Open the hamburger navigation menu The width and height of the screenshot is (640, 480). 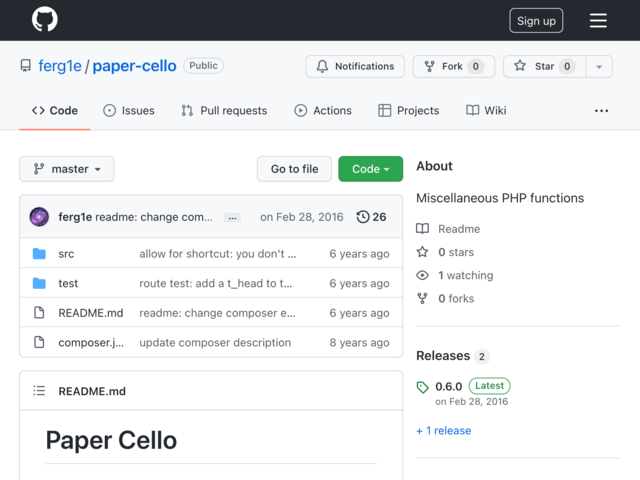click(598, 20)
